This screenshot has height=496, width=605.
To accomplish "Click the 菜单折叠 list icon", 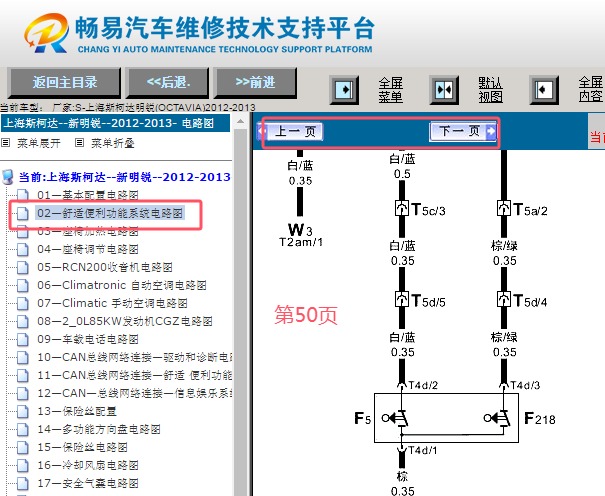I will coord(79,143).
